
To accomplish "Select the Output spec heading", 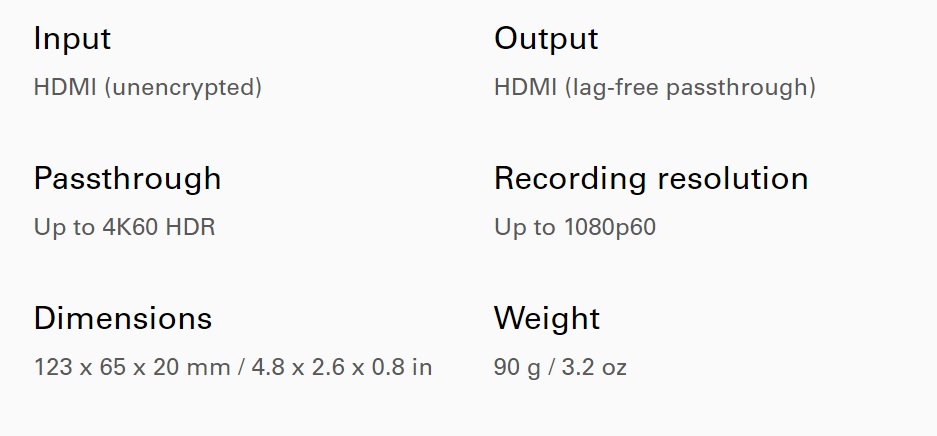I will [x=546, y=39].
